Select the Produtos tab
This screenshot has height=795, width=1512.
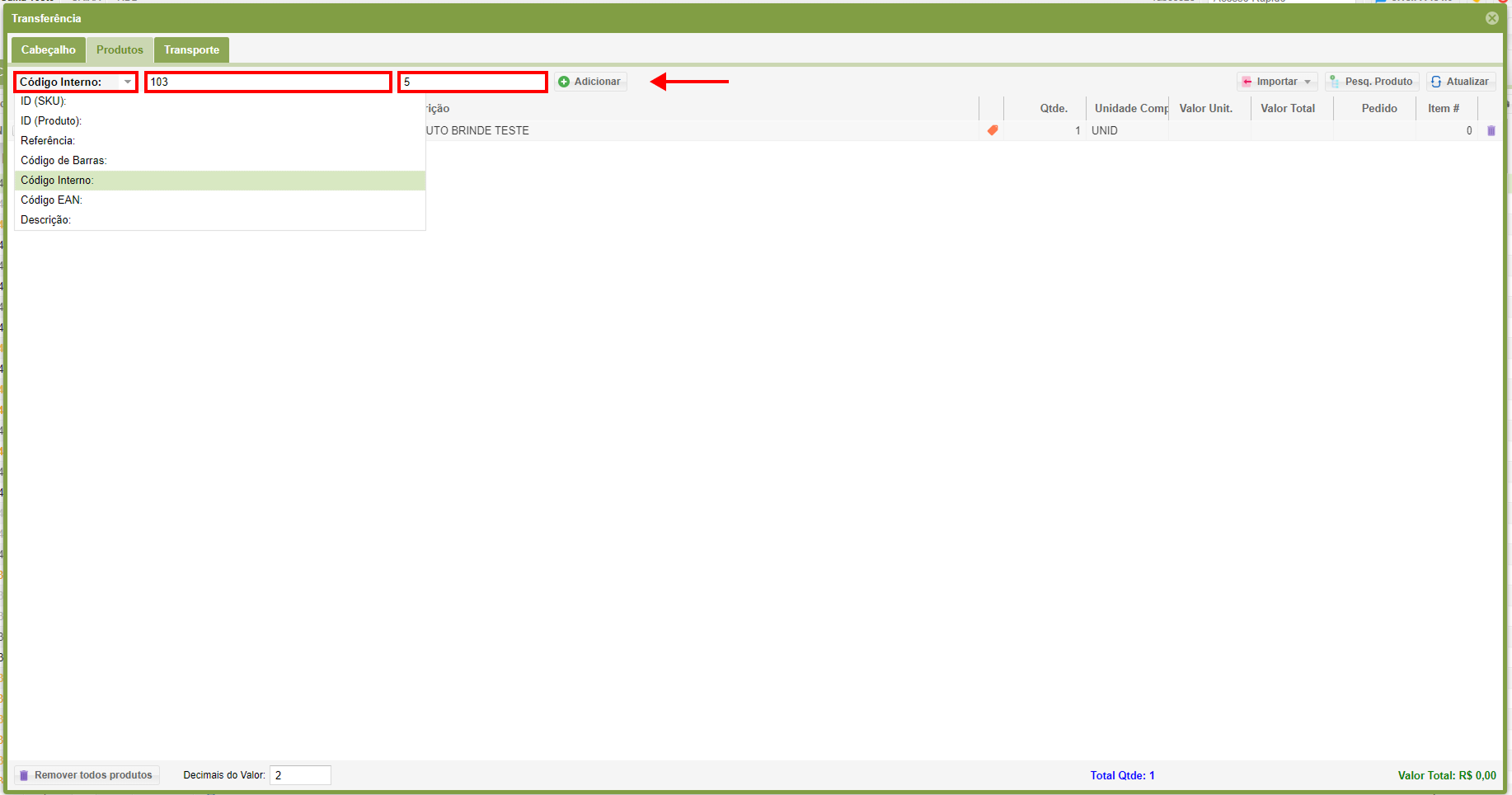[120, 50]
